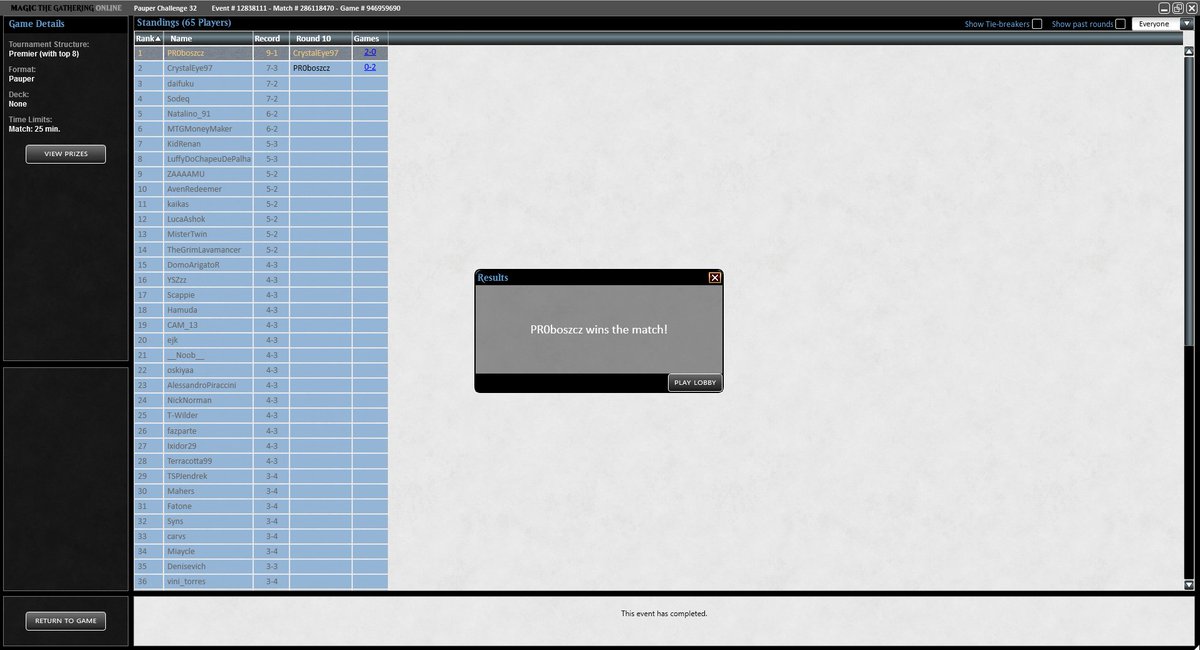Click the Play Lobby button
The height and width of the screenshot is (650, 1200).
pyautogui.click(x=695, y=382)
